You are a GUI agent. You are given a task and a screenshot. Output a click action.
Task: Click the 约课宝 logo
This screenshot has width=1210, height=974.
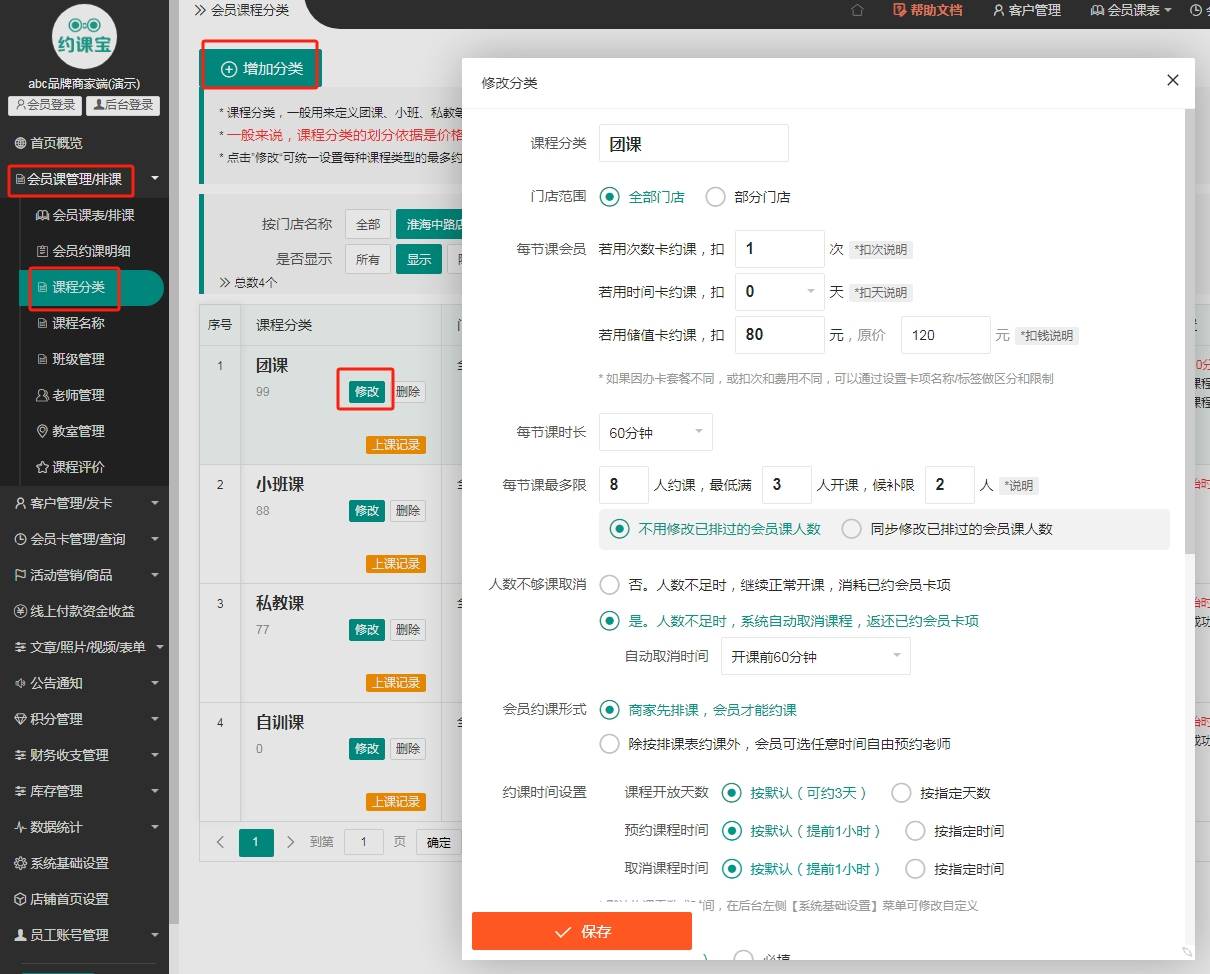point(84,37)
